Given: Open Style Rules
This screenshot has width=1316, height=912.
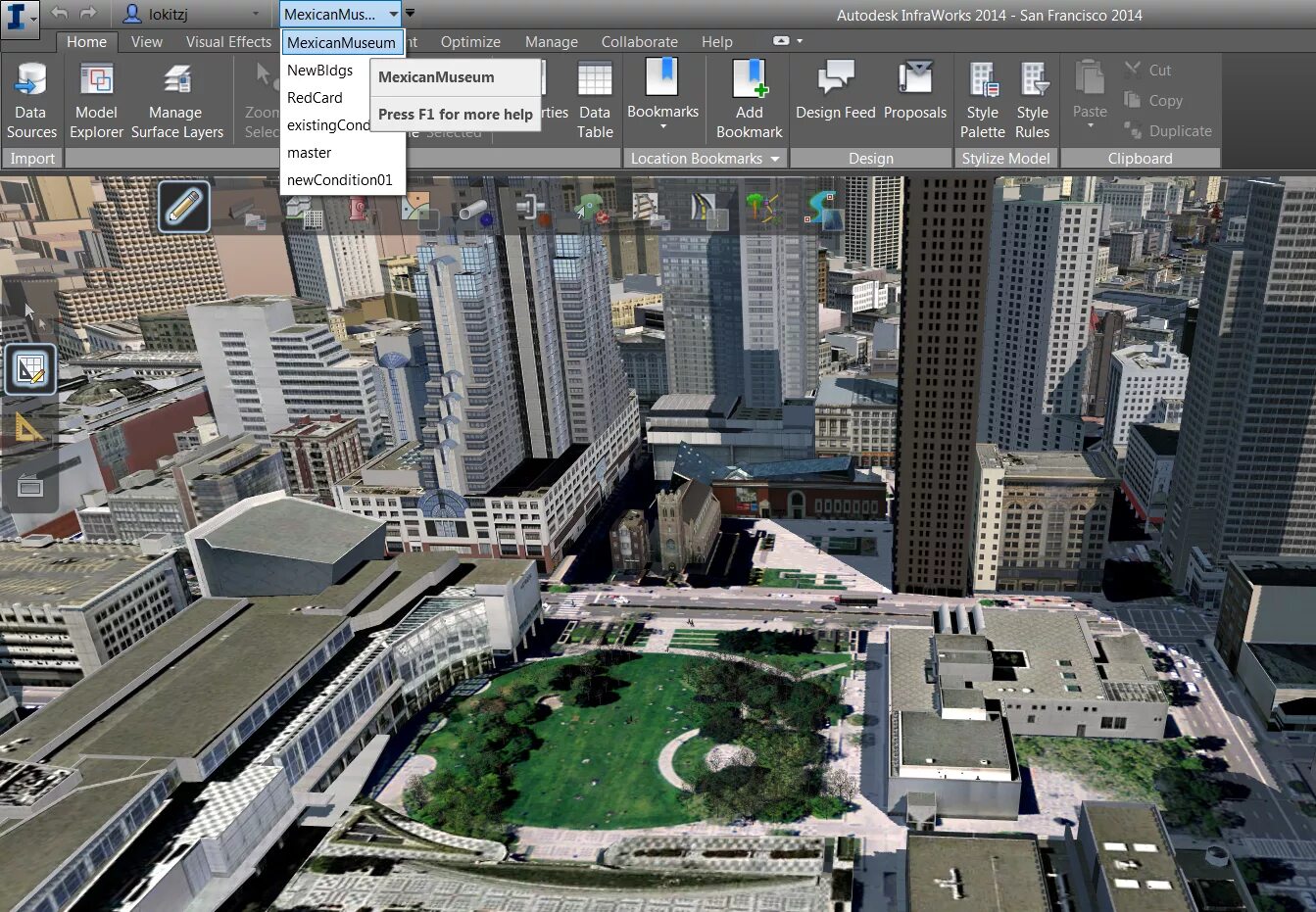Looking at the screenshot, I should coord(1033,98).
